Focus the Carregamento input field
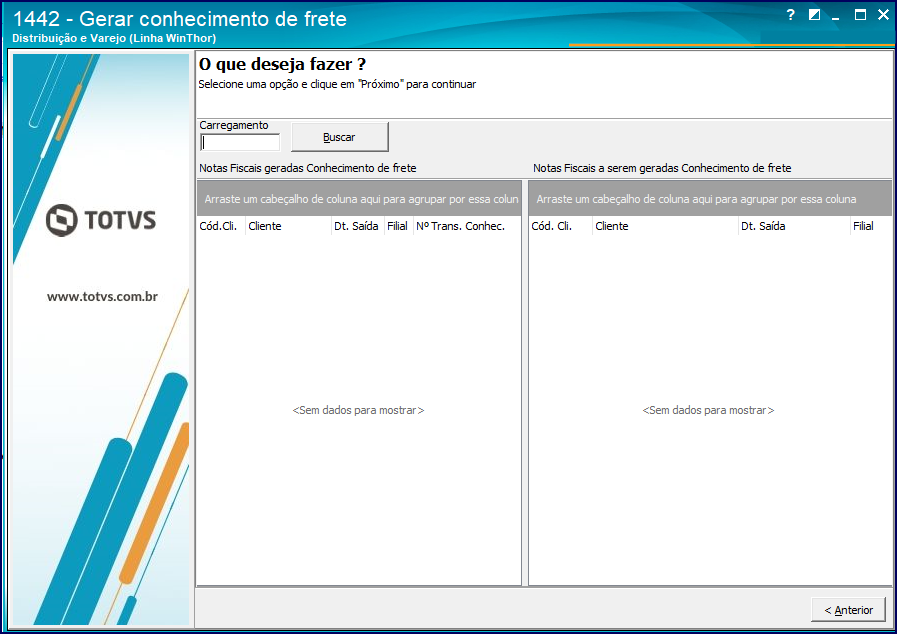Viewport: 897px width, 634px height. tap(240, 142)
